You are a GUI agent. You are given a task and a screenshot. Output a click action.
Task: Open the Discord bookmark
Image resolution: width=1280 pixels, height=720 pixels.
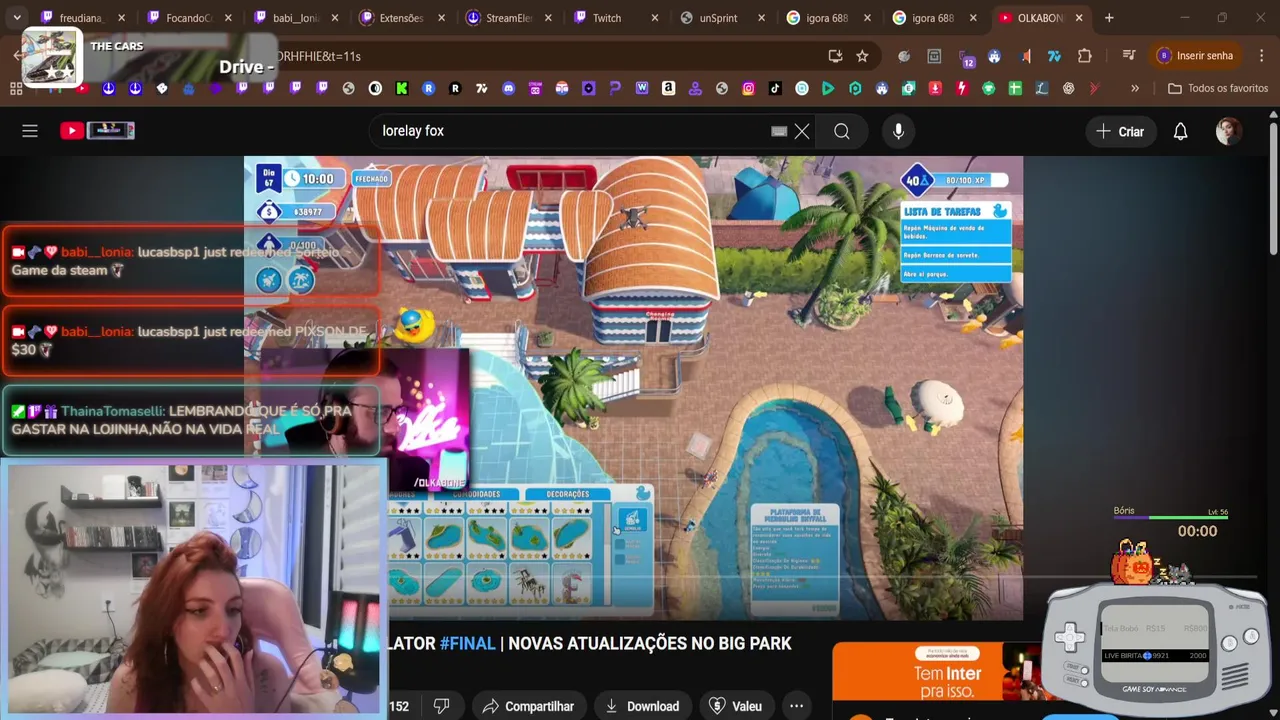[508, 89]
